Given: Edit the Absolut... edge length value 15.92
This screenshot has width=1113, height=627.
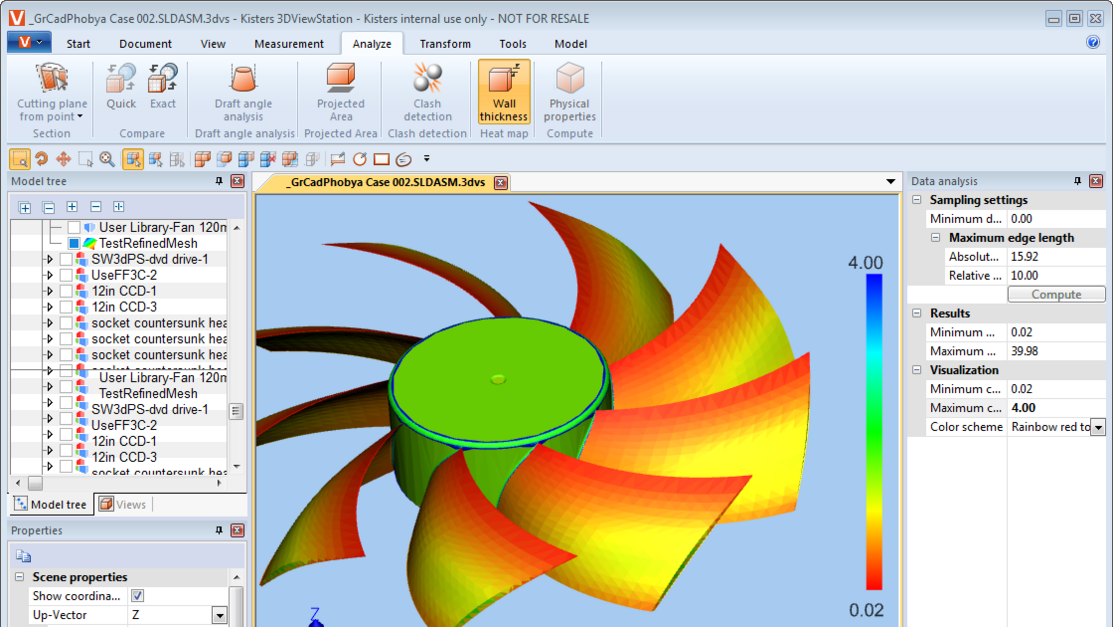Looking at the screenshot, I should pyautogui.click(x=1056, y=257).
